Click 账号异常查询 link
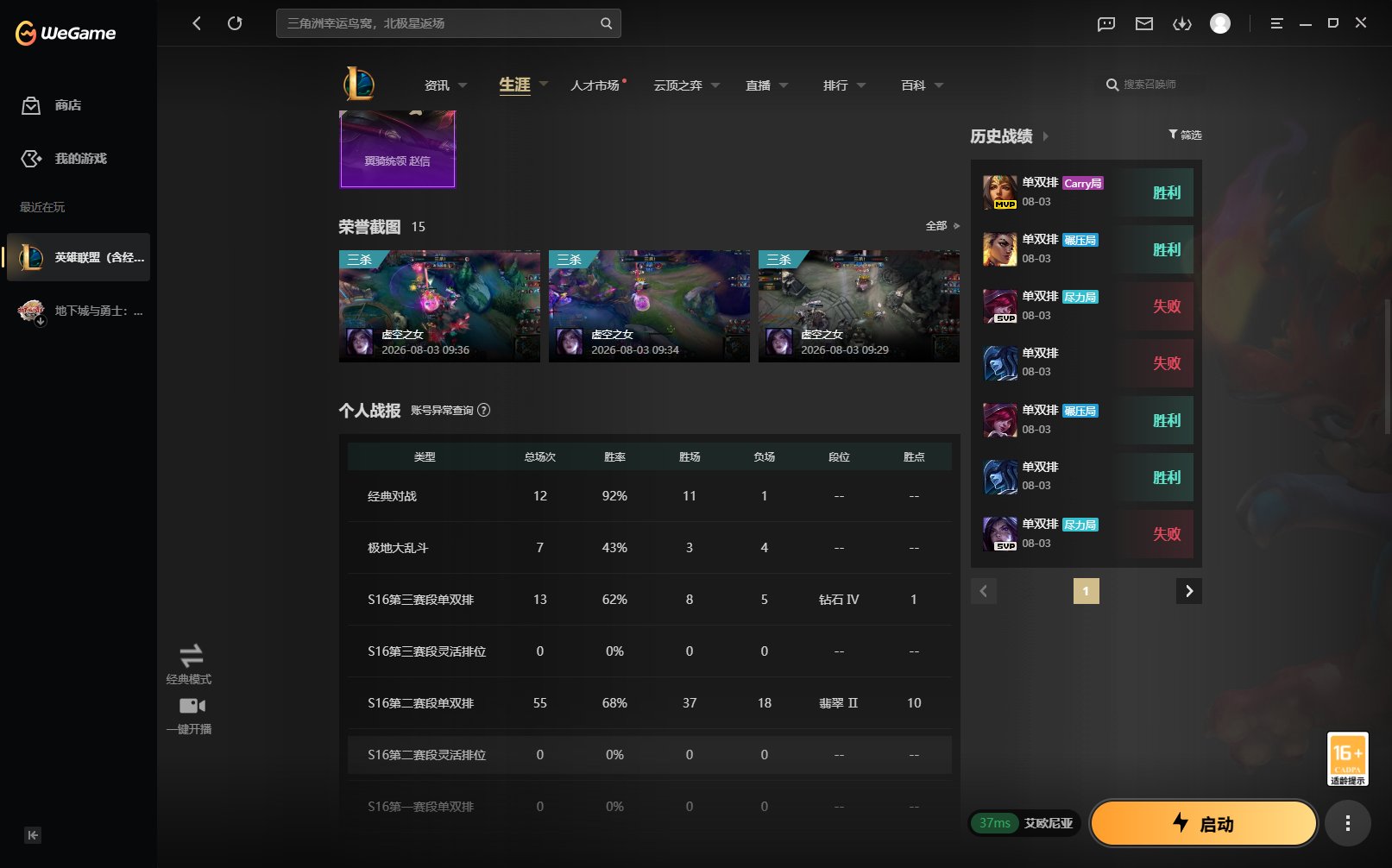Image resolution: width=1392 pixels, height=868 pixels. (442, 410)
